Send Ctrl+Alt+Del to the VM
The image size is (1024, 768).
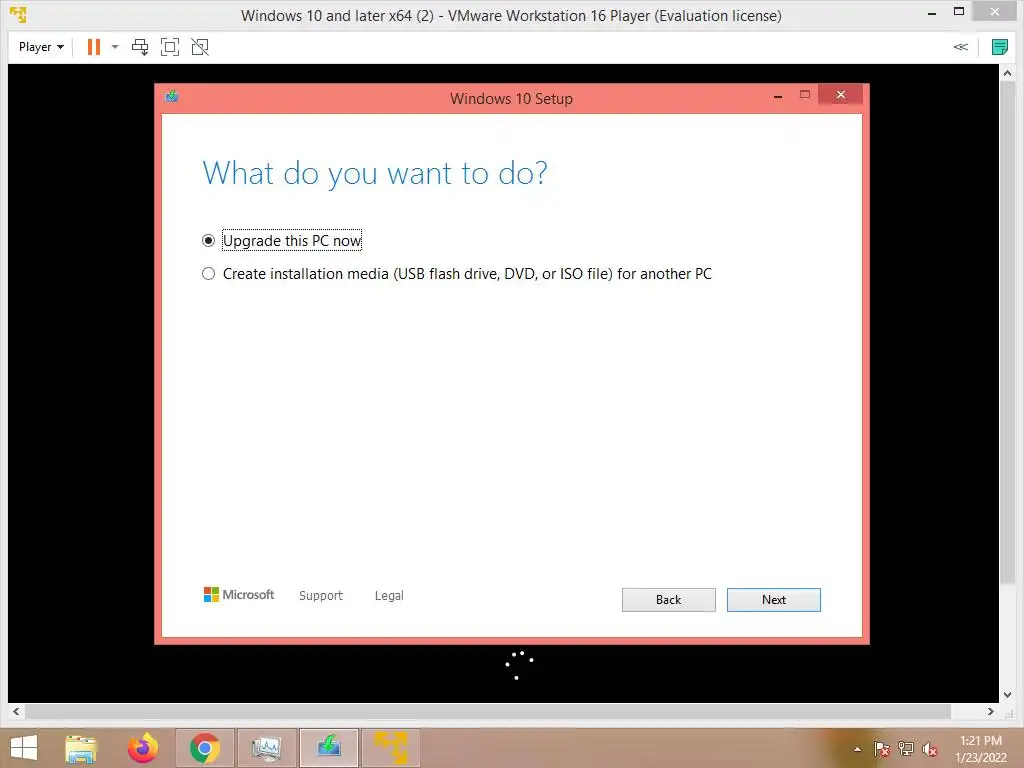click(x=140, y=47)
